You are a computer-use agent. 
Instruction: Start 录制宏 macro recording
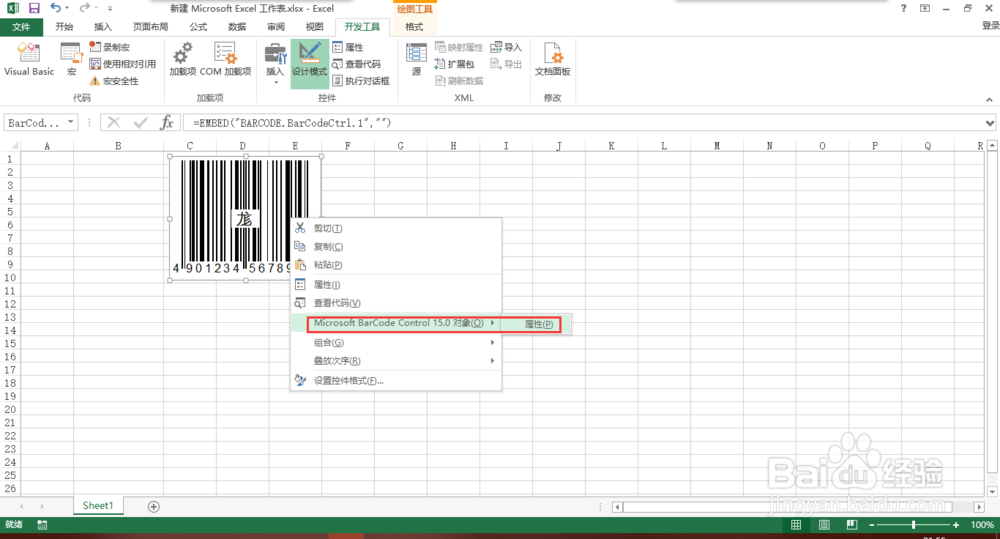point(110,47)
